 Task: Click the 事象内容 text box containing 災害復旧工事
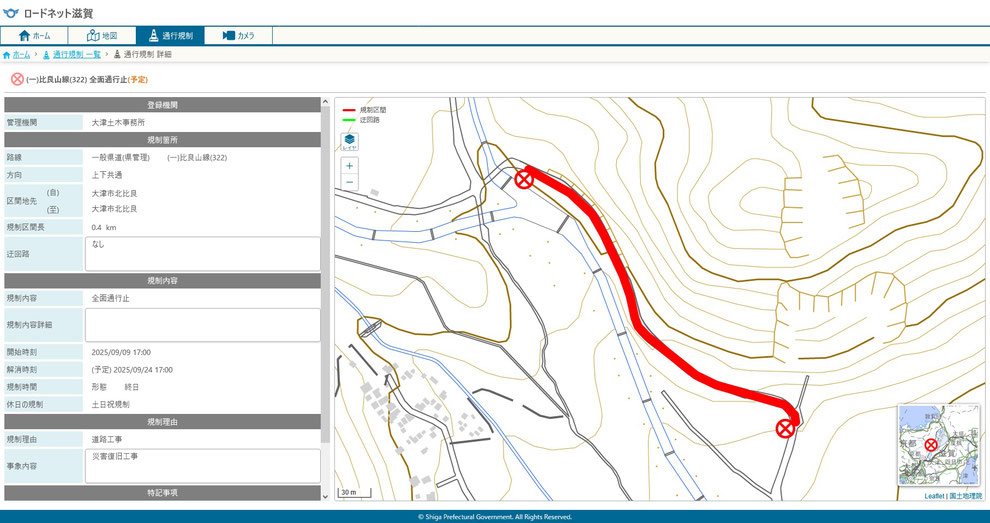pyautogui.click(x=203, y=466)
